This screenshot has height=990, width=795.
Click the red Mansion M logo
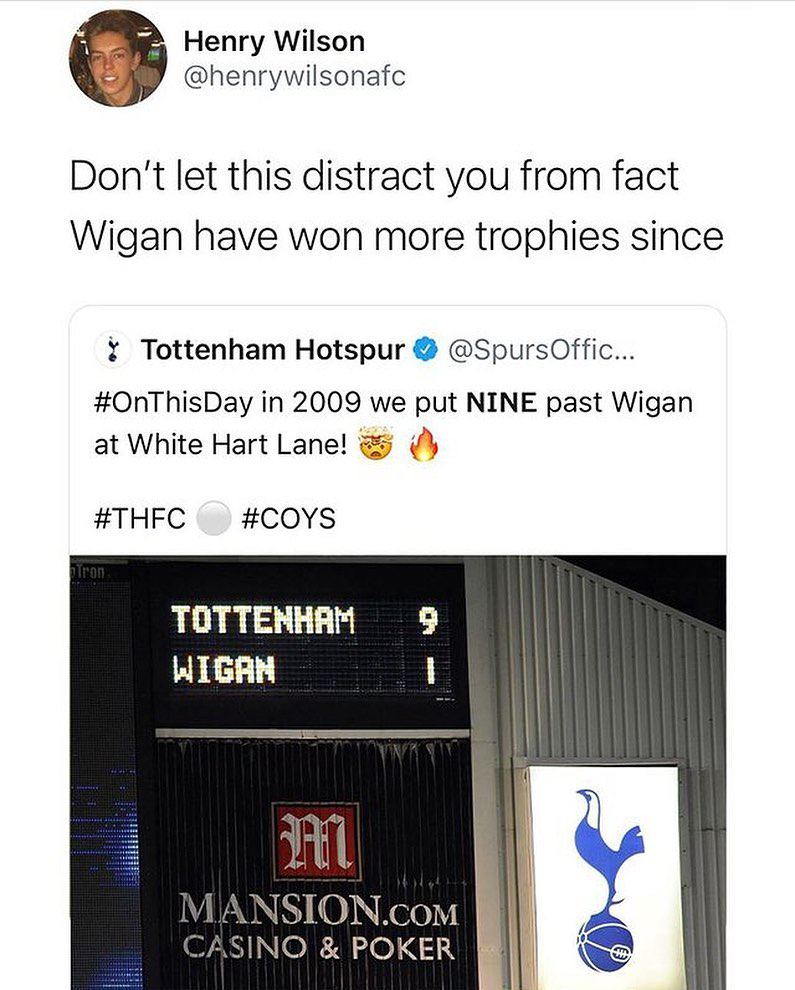(x=316, y=841)
